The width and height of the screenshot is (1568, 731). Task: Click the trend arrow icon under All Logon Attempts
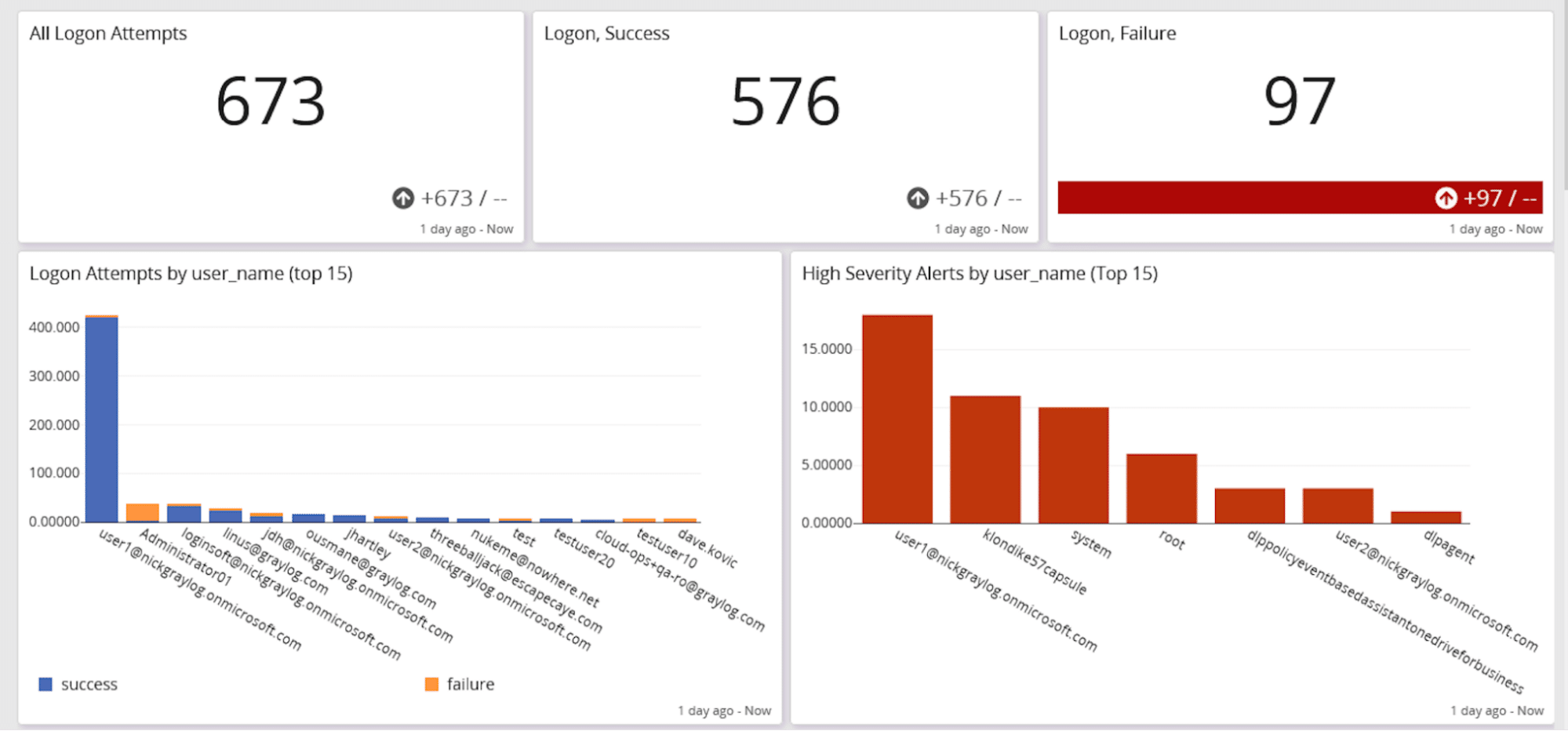point(403,198)
